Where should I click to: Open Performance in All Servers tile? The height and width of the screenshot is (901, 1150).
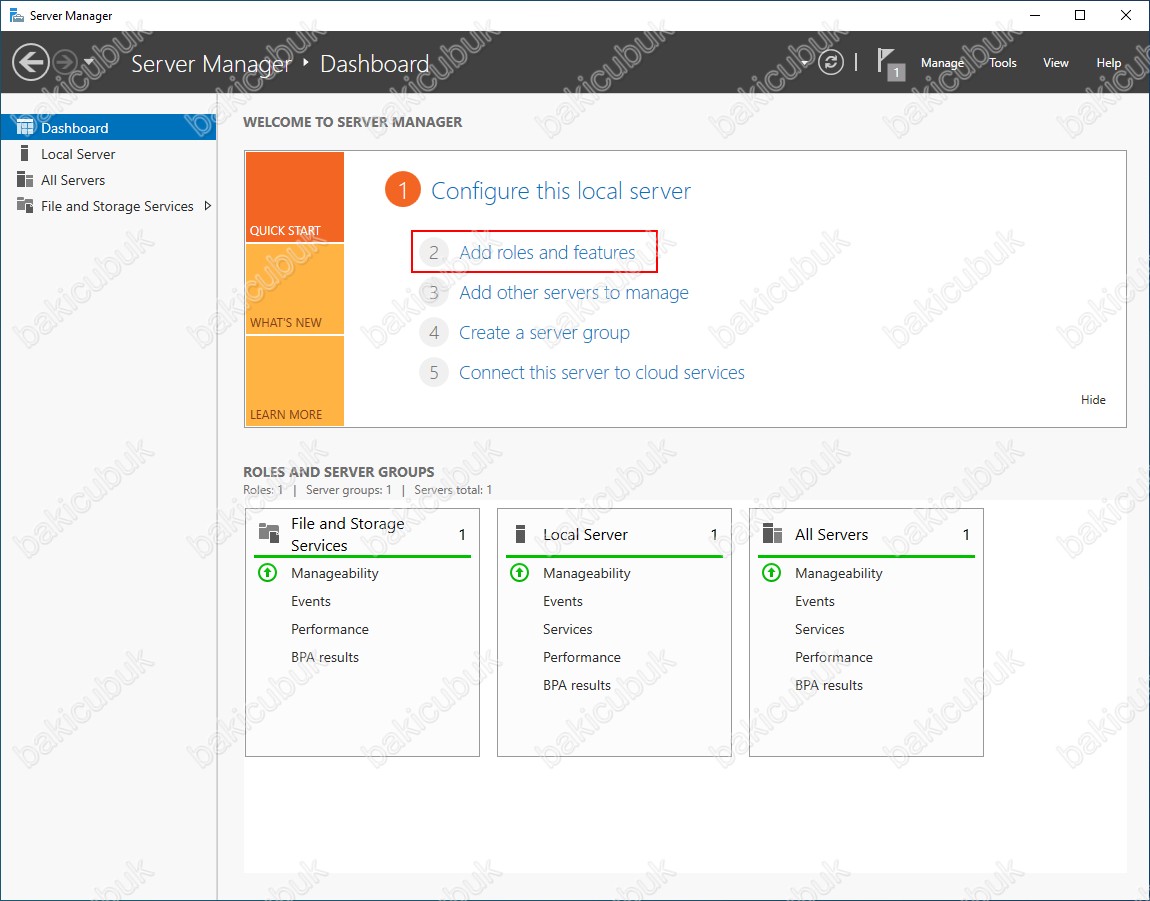(834, 657)
